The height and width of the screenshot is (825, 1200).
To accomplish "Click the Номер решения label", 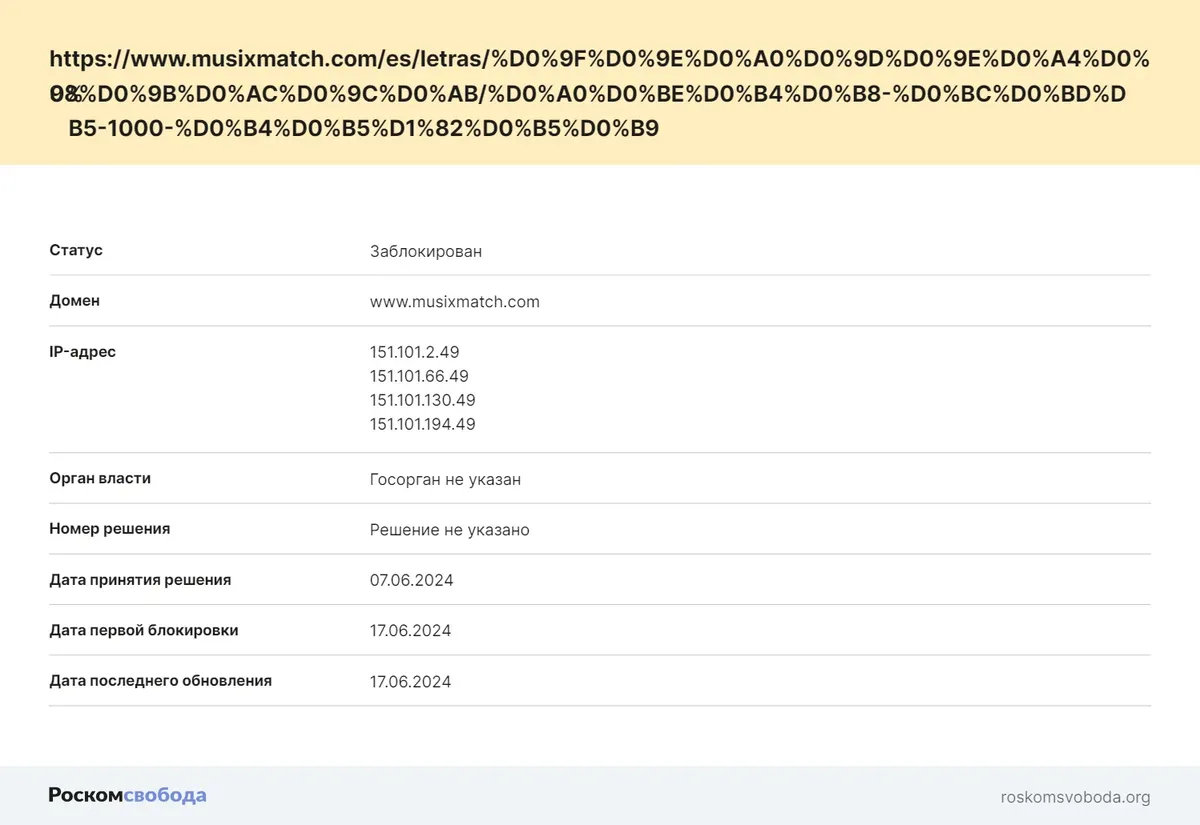I will [x=110, y=529].
